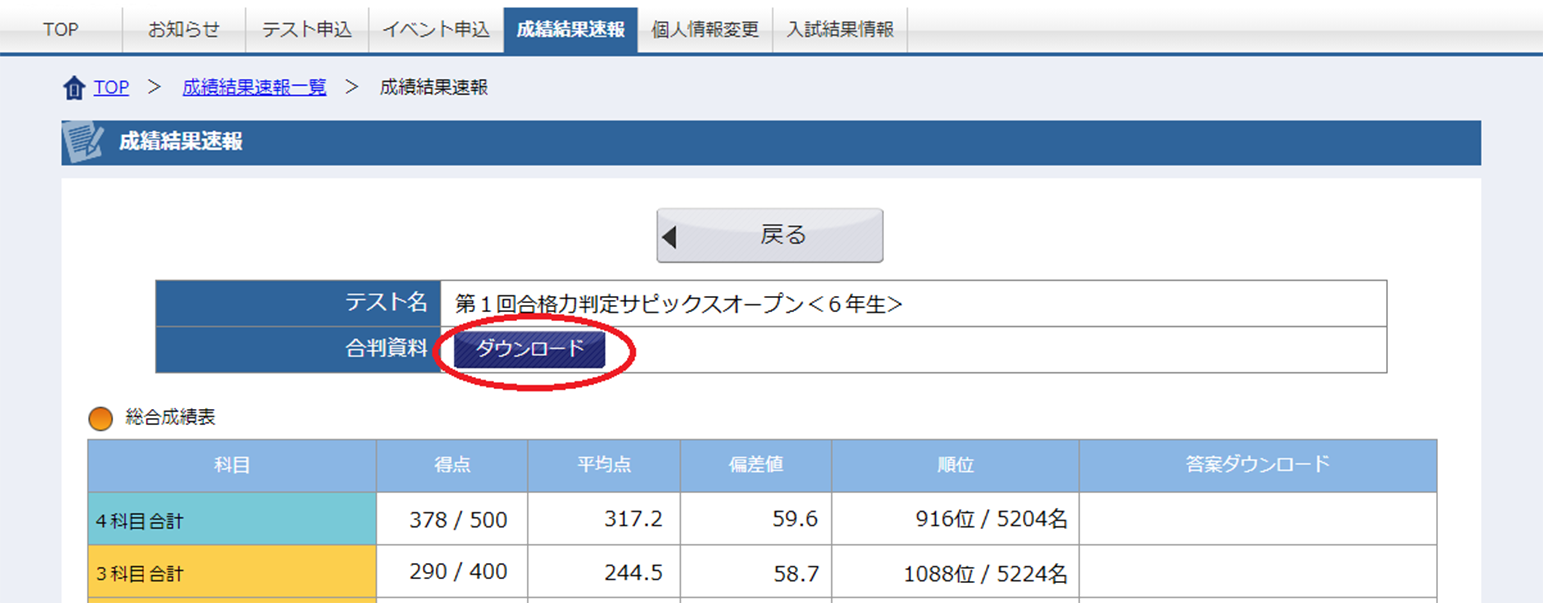Follow the TOP breadcrumb link
The width and height of the screenshot is (1543, 603).
click(111, 87)
